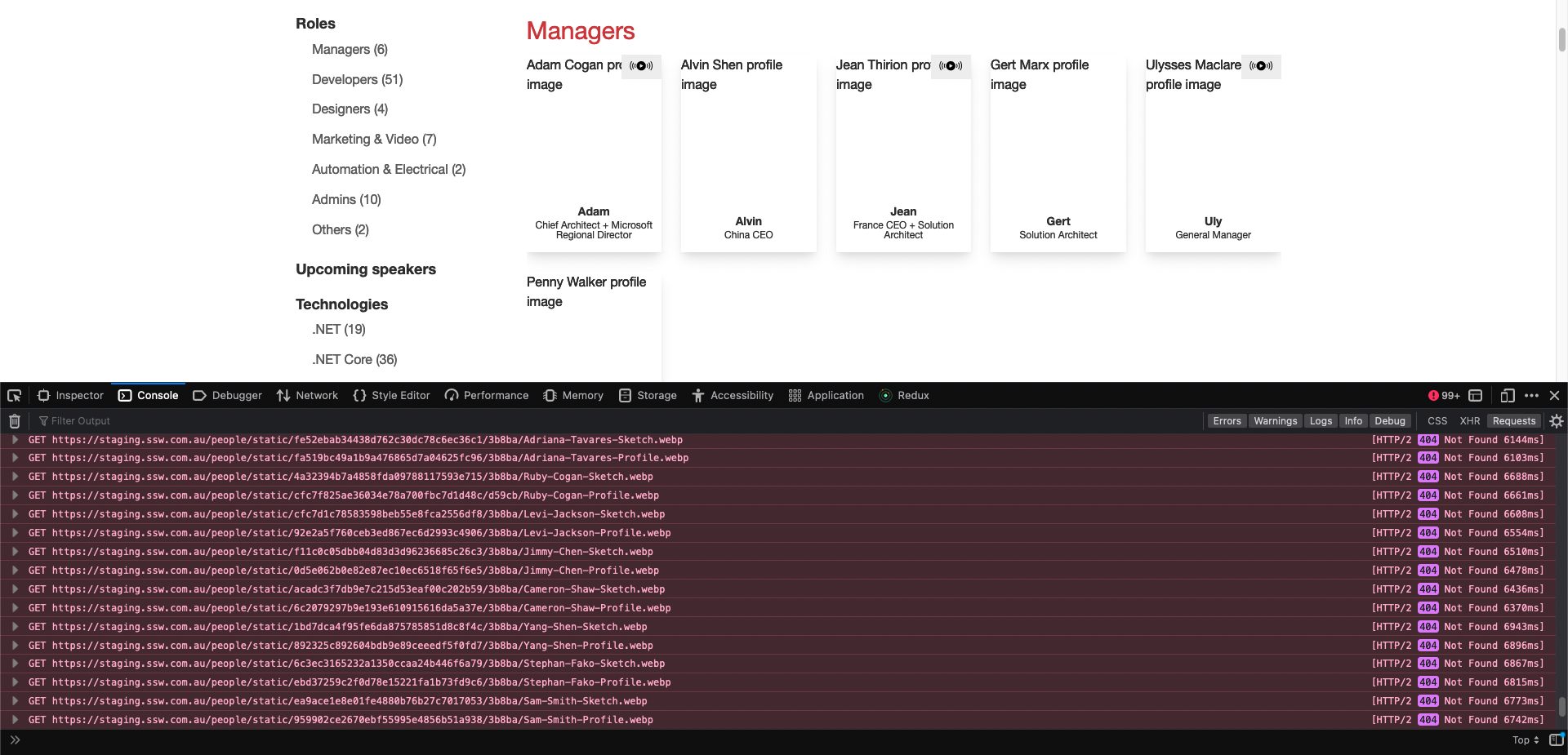
Task: Enable the Errors log filter
Action: 1227,420
